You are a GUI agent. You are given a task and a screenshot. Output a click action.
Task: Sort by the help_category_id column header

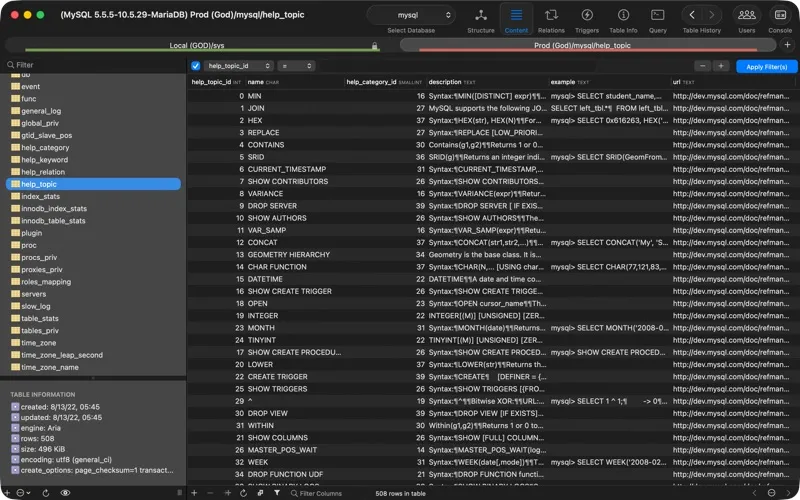coord(384,82)
